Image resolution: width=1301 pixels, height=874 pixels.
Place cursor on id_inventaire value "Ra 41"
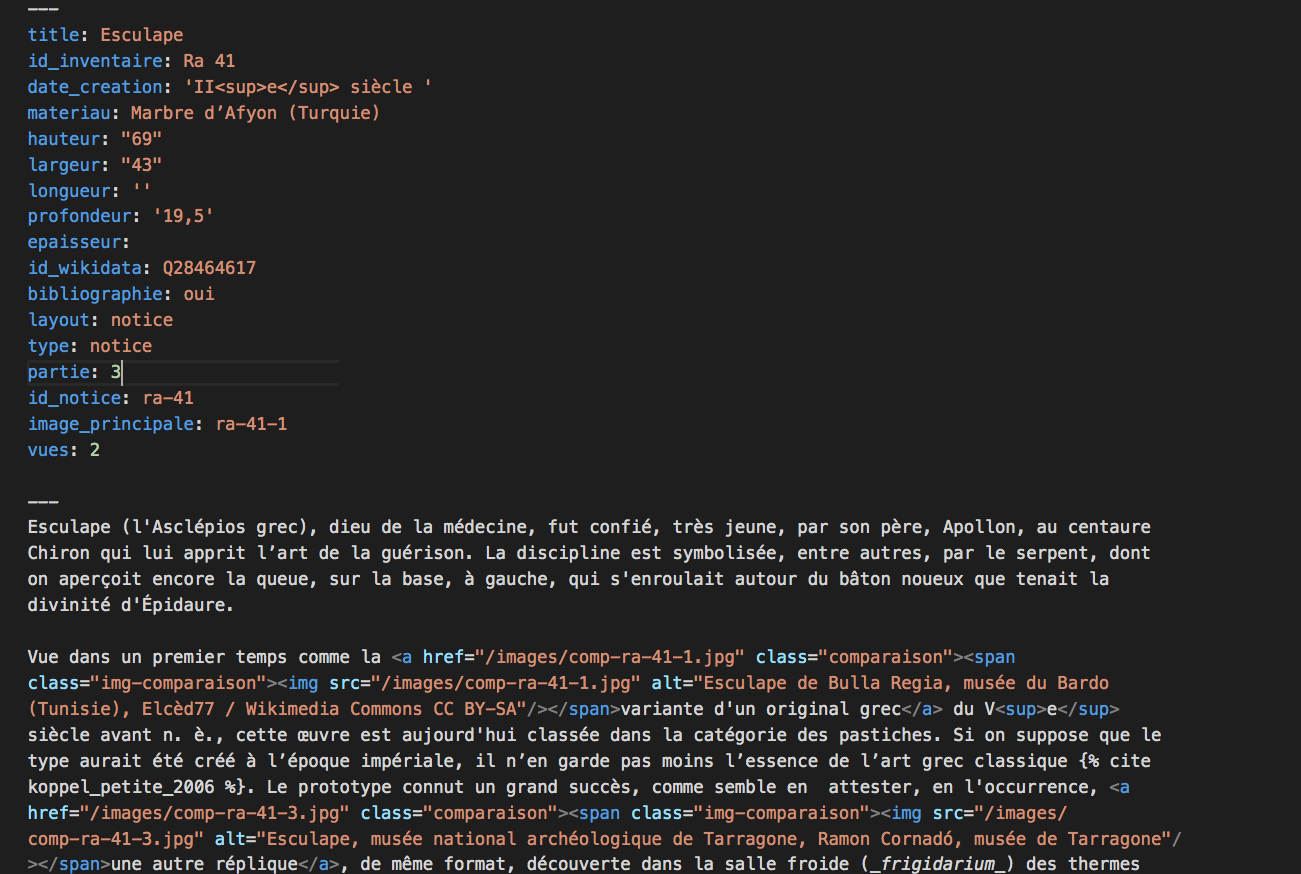(209, 61)
